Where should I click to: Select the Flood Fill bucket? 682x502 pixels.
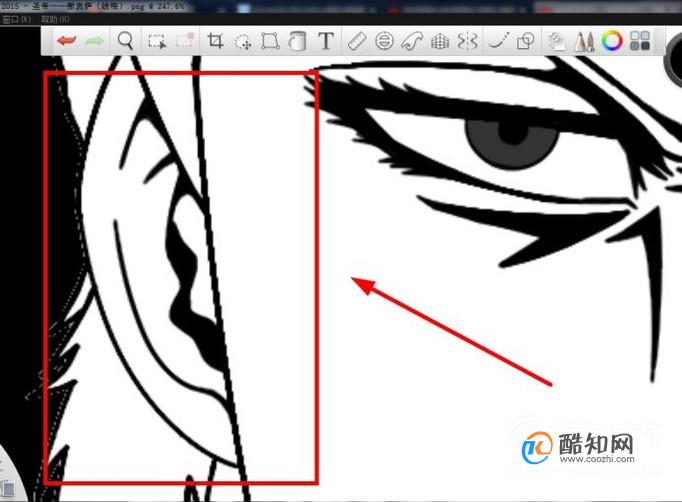coord(298,41)
